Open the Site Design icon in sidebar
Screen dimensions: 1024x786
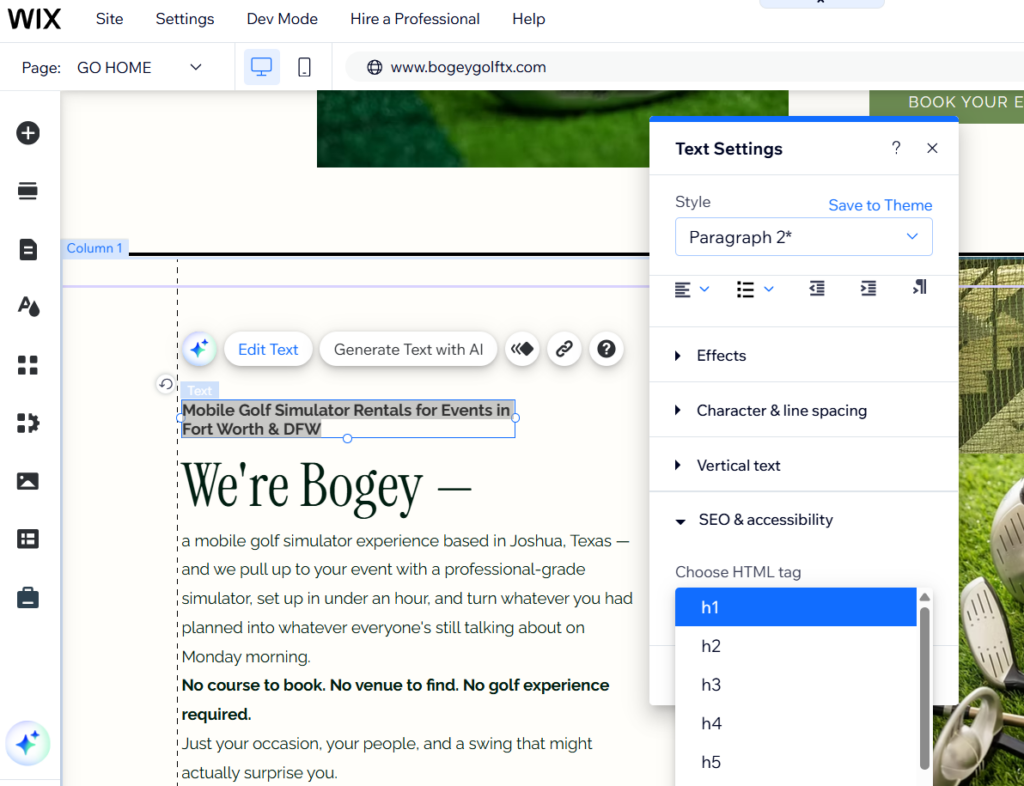pyautogui.click(x=28, y=306)
